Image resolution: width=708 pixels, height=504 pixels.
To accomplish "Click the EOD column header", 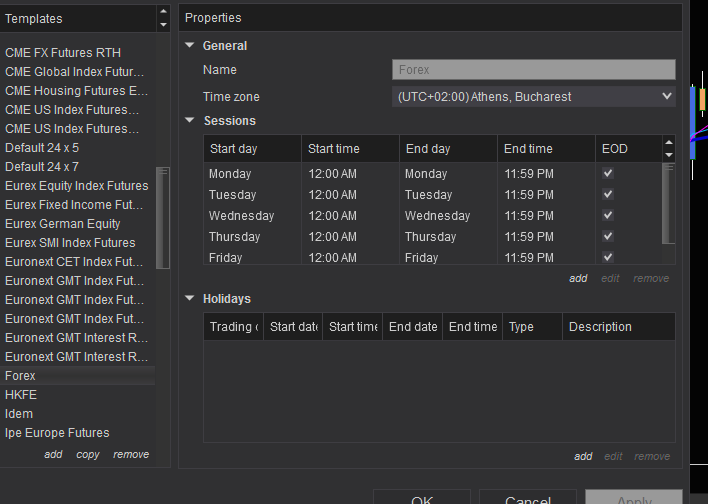I will tap(629, 149).
